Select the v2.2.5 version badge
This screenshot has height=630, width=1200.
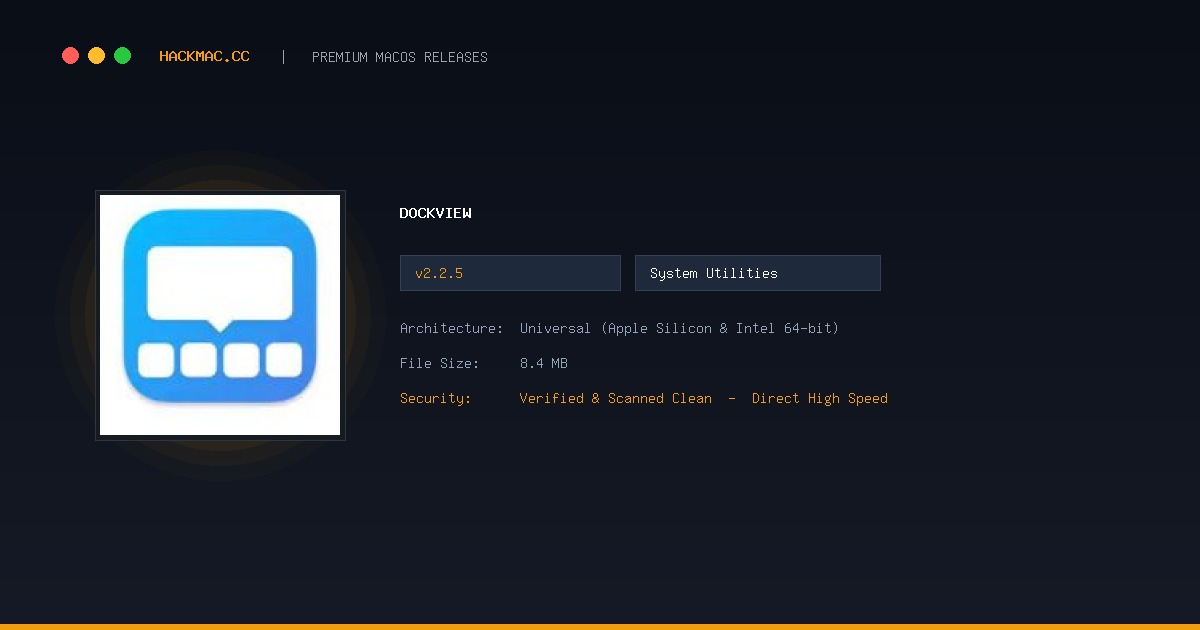point(510,273)
